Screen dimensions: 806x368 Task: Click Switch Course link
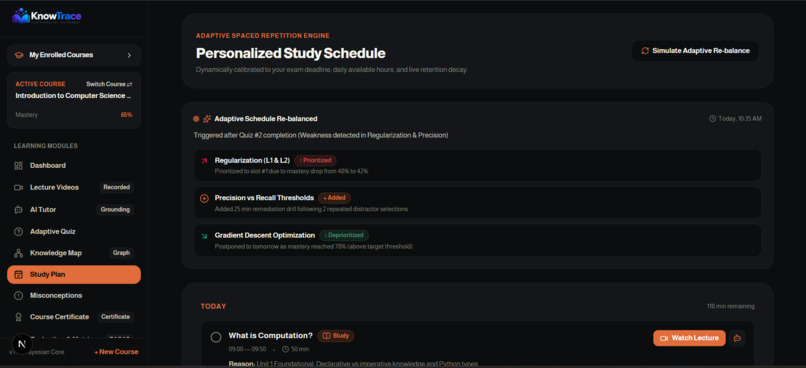click(x=109, y=84)
